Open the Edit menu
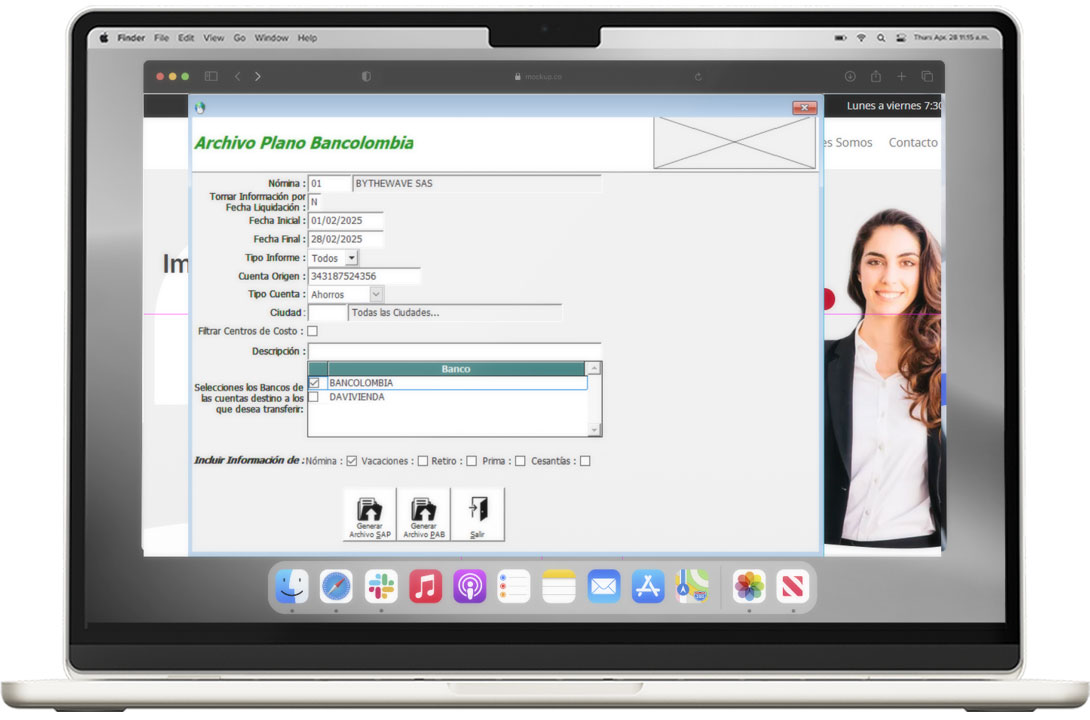Image resolution: width=1090 pixels, height=720 pixels. coord(186,38)
